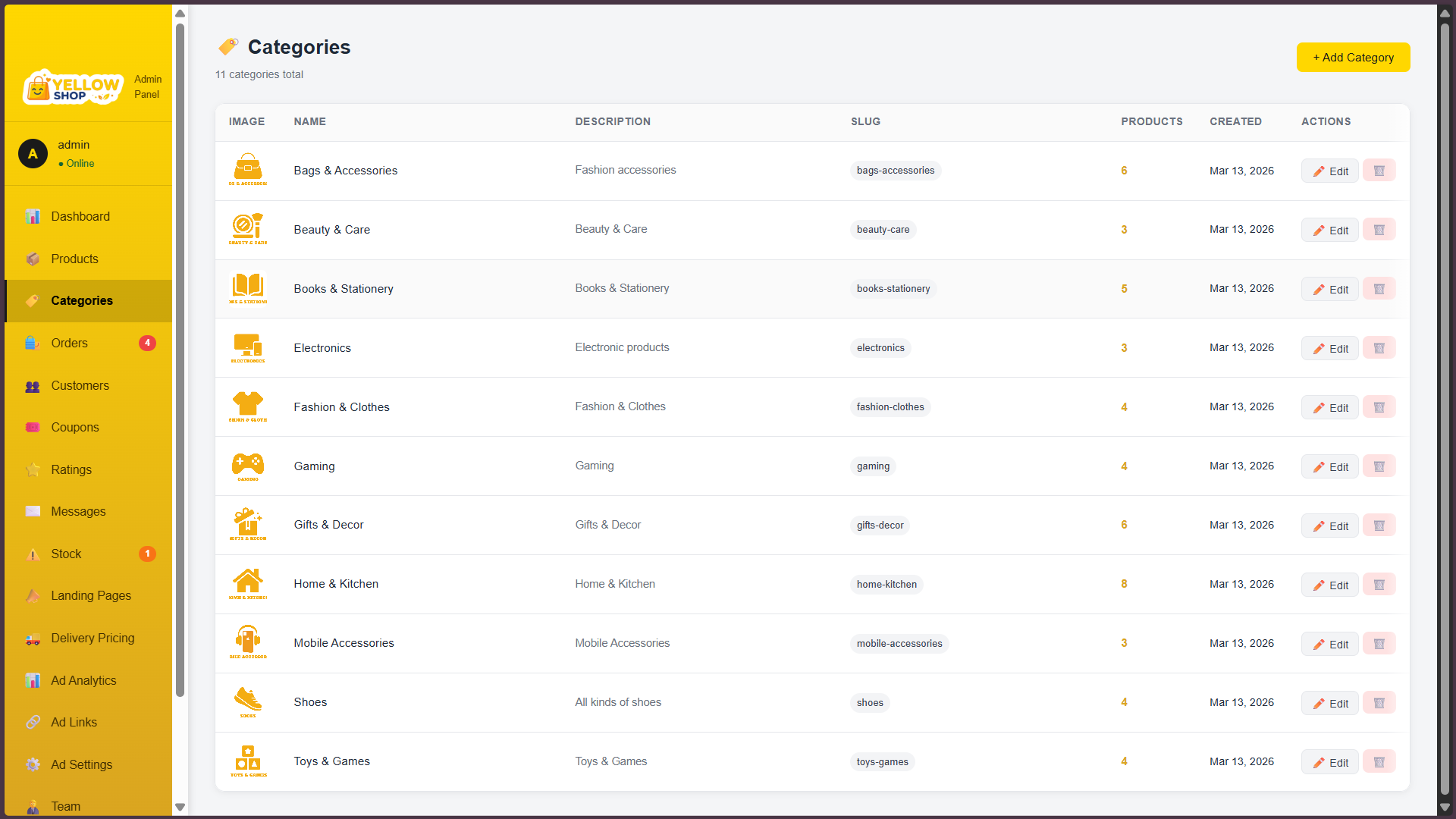Click the 'All kinds of shoes' description
This screenshot has height=819, width=1456.
[618, 702]
